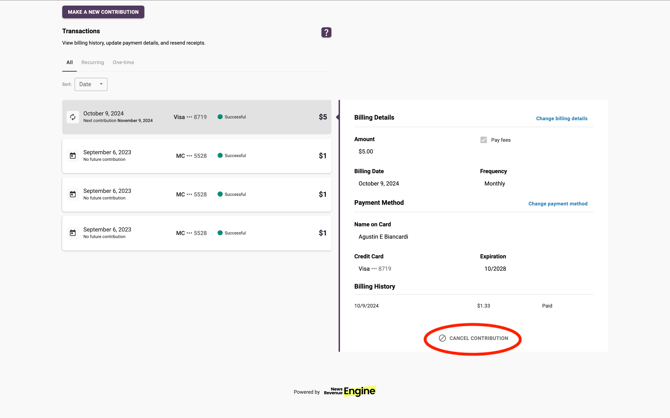Switch to the Recurring tab
This screenshot has width=670, height=418.
pyautogui.click(x=92, y=62)
